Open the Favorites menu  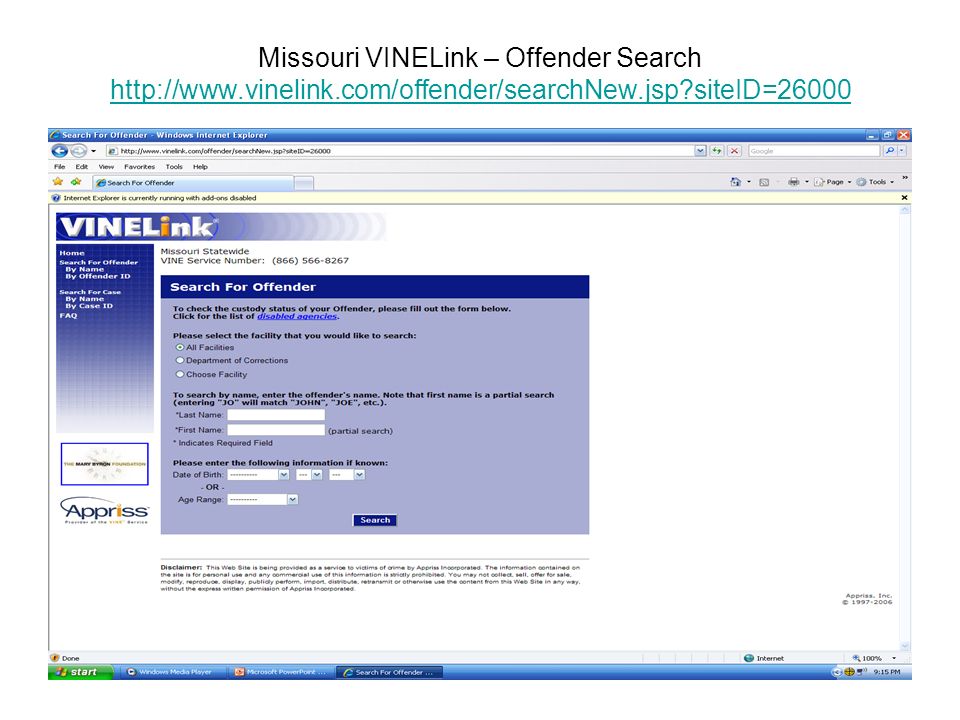coord(140,167)
